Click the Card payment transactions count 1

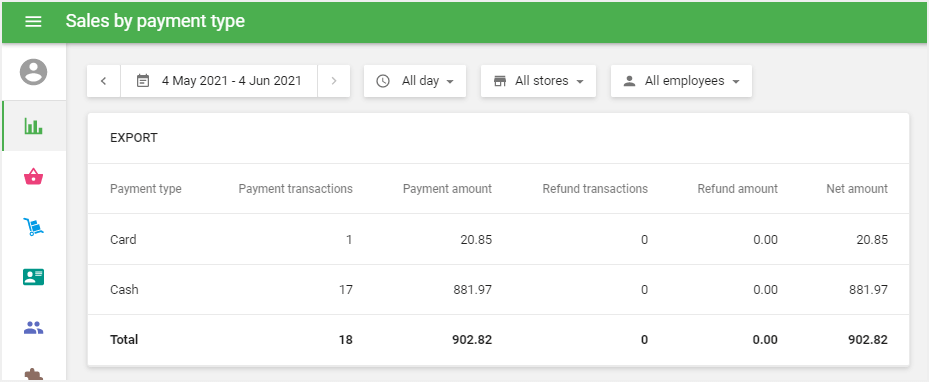(350, 239)
